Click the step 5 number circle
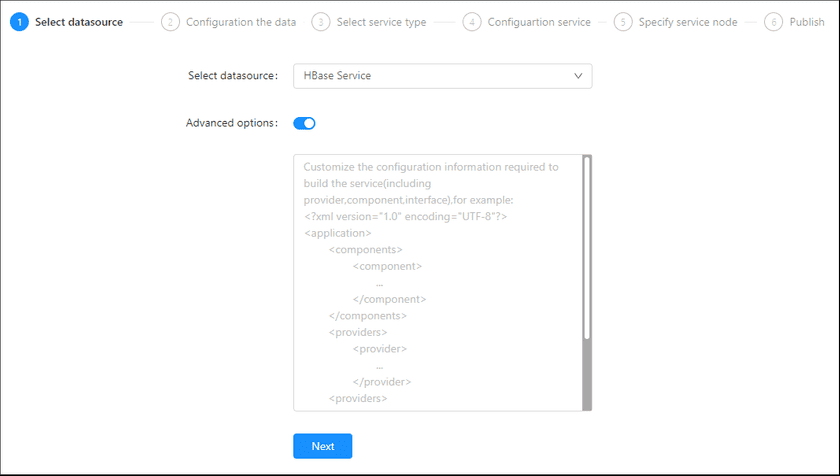Image resolution: width=840 pixels, height=476 pixels. (623, 22)
